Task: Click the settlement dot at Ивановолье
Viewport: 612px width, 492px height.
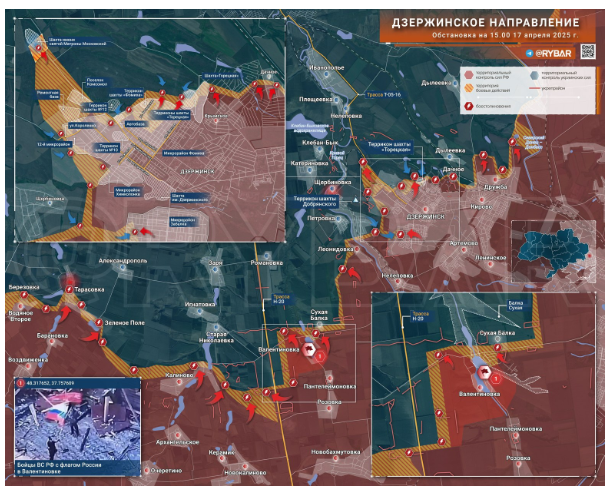Action: point(327,75)
